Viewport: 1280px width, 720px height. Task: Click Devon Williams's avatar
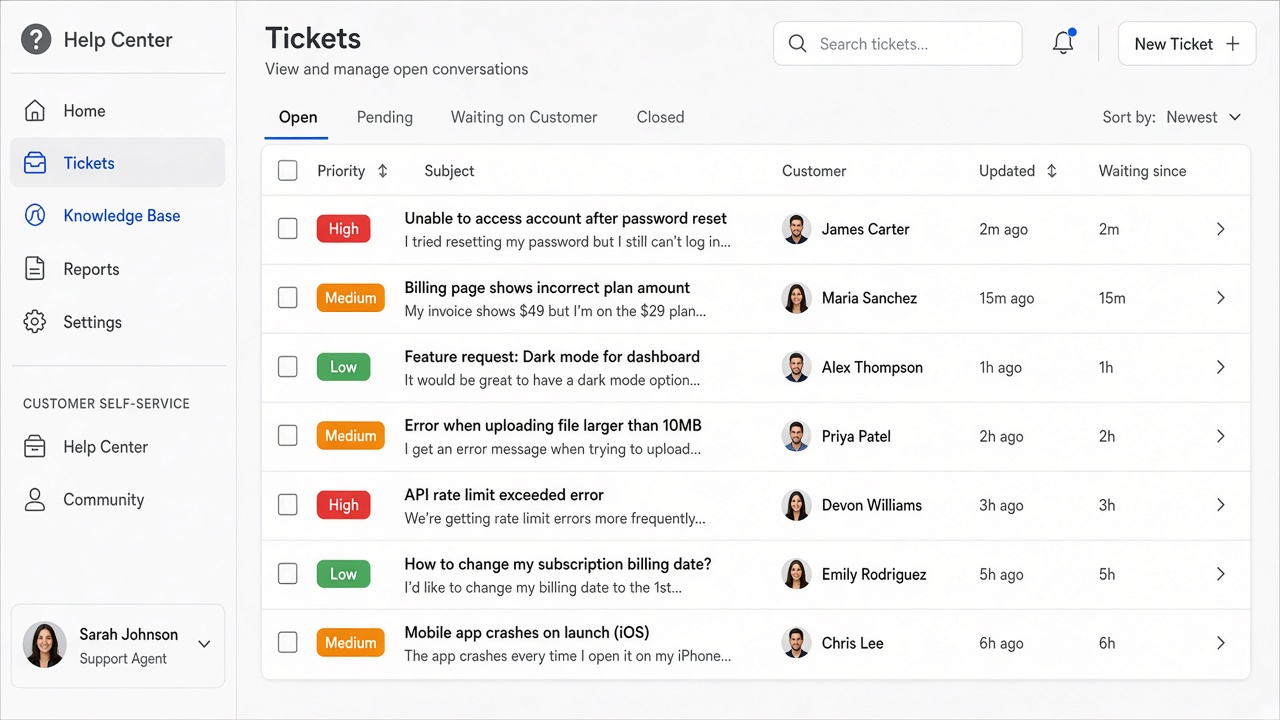796,505
